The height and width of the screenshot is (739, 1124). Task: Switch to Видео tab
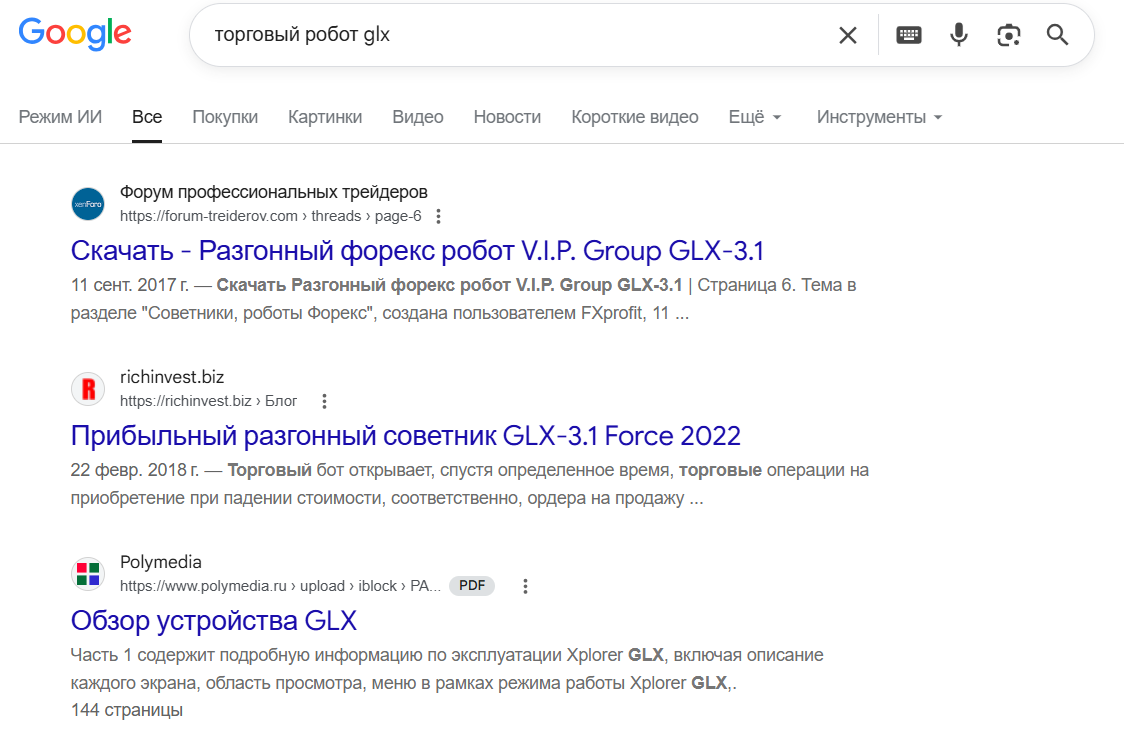(418, 117)
